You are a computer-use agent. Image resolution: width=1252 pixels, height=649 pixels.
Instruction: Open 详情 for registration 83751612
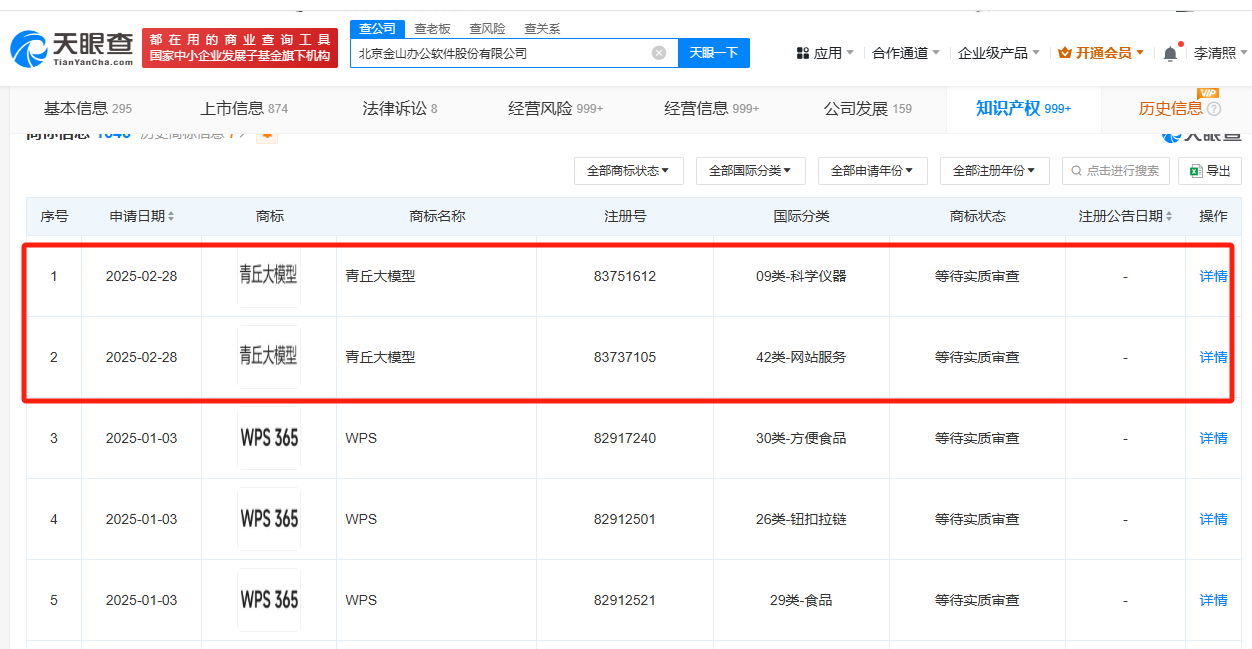click(x=1213, y=276)
